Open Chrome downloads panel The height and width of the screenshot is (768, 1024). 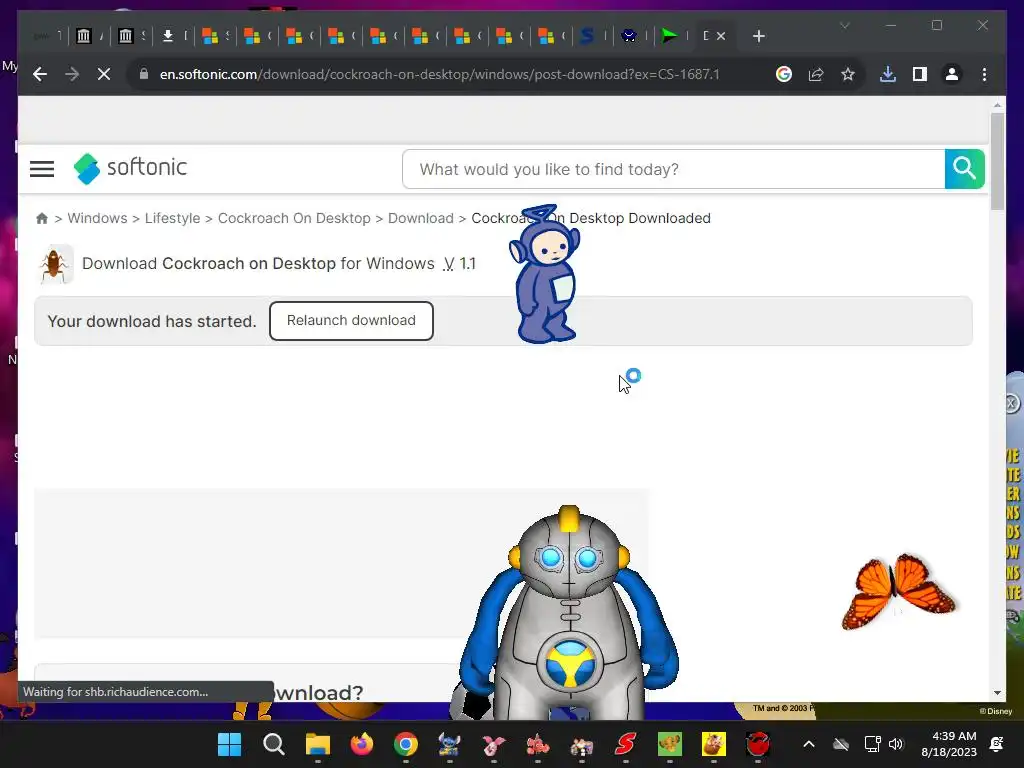[888, 74]
